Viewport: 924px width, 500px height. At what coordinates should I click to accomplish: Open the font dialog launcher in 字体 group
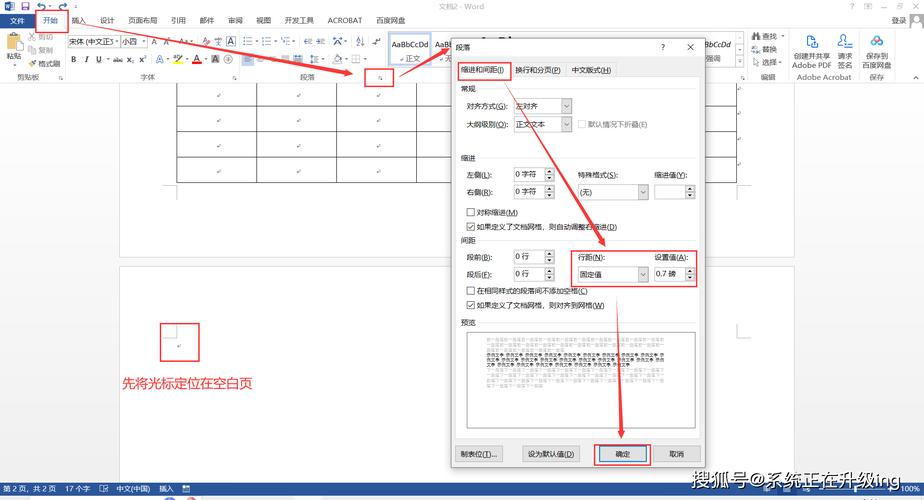click(235, 78)
